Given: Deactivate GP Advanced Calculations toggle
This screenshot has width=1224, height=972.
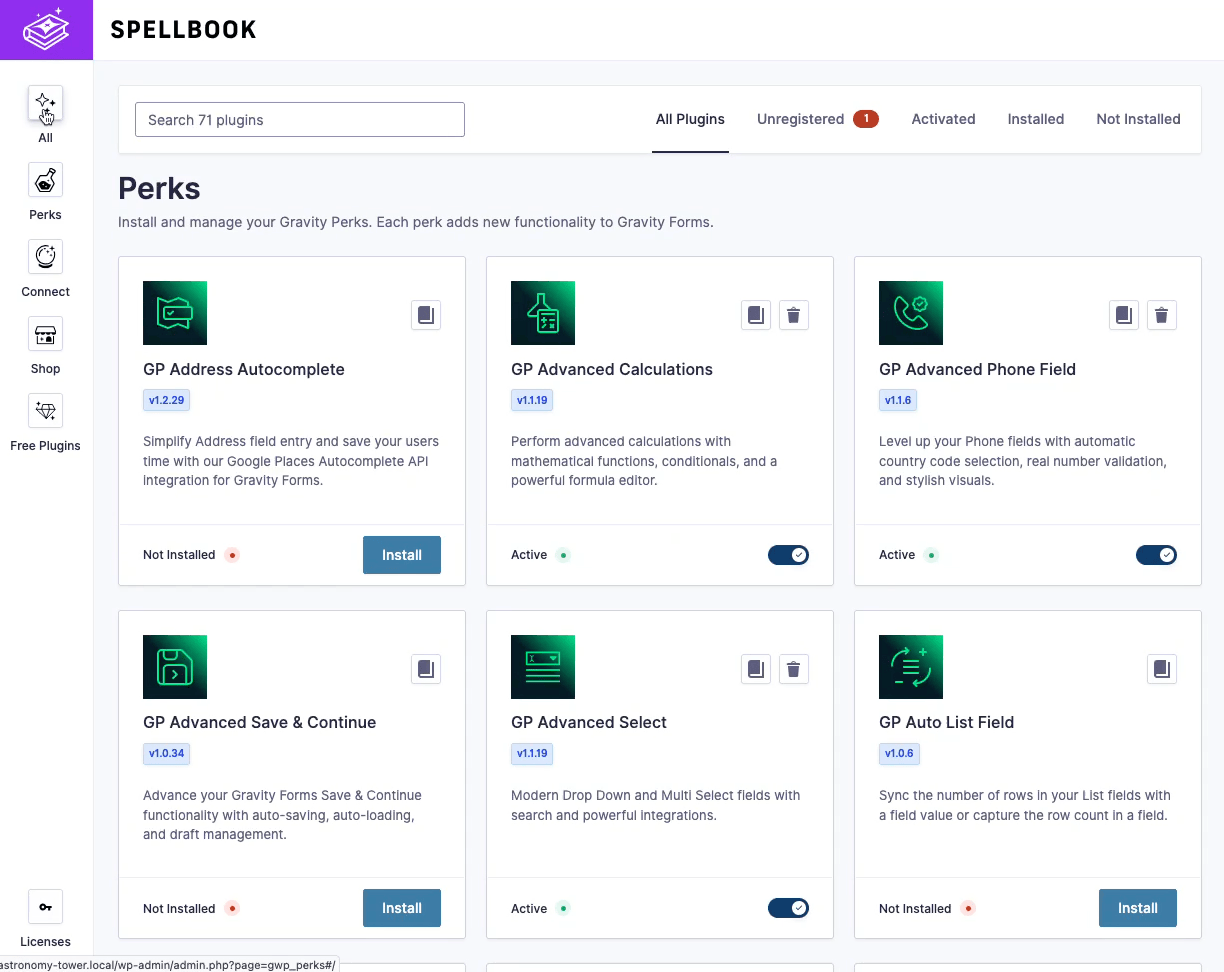Looking at the screenshot, I should click(788, 555).
